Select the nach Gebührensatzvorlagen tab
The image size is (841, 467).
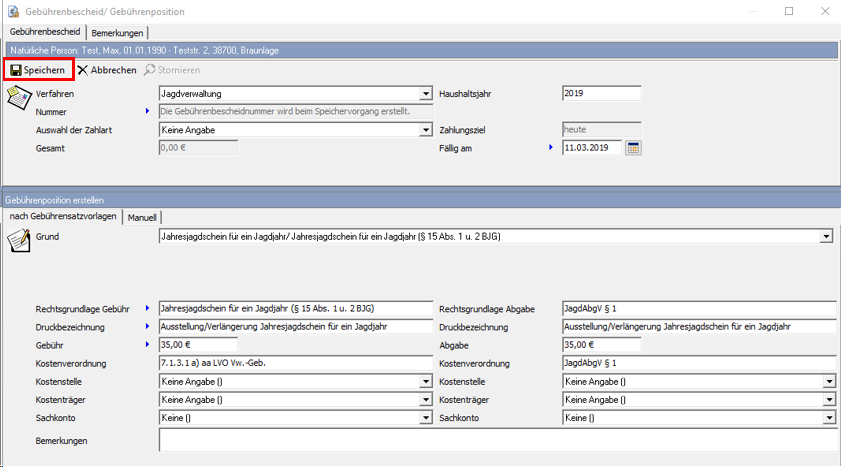click(x=62, y=217)
